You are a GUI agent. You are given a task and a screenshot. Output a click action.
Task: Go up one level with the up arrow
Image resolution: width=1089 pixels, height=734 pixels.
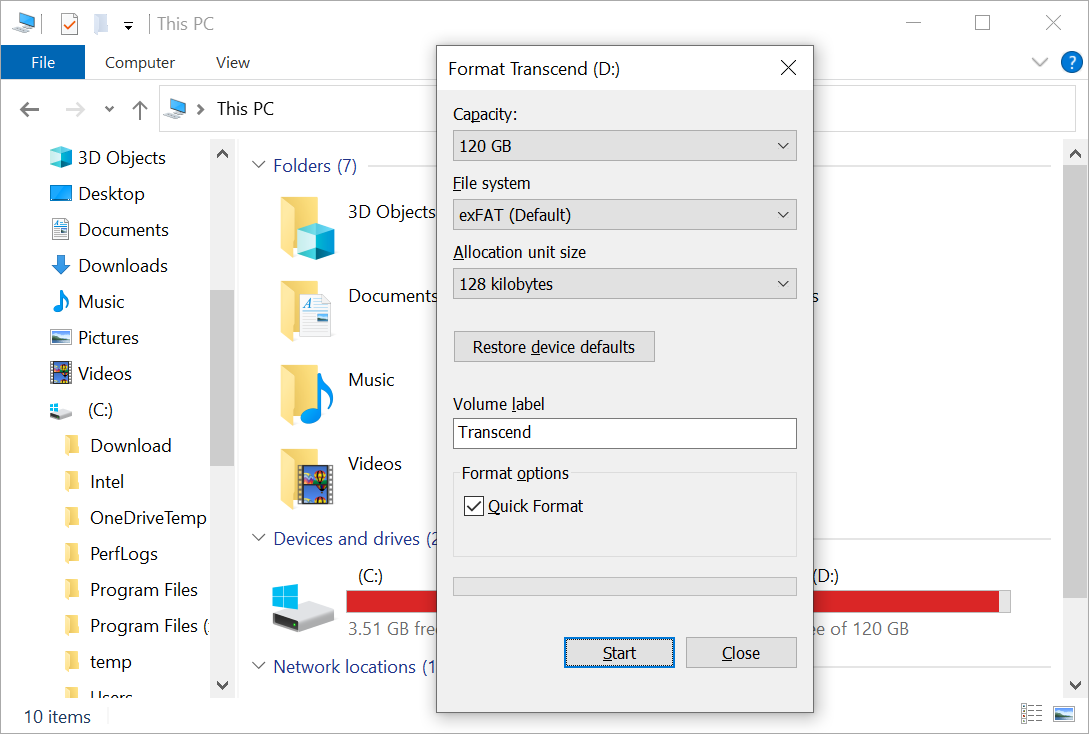coord(140,109)
